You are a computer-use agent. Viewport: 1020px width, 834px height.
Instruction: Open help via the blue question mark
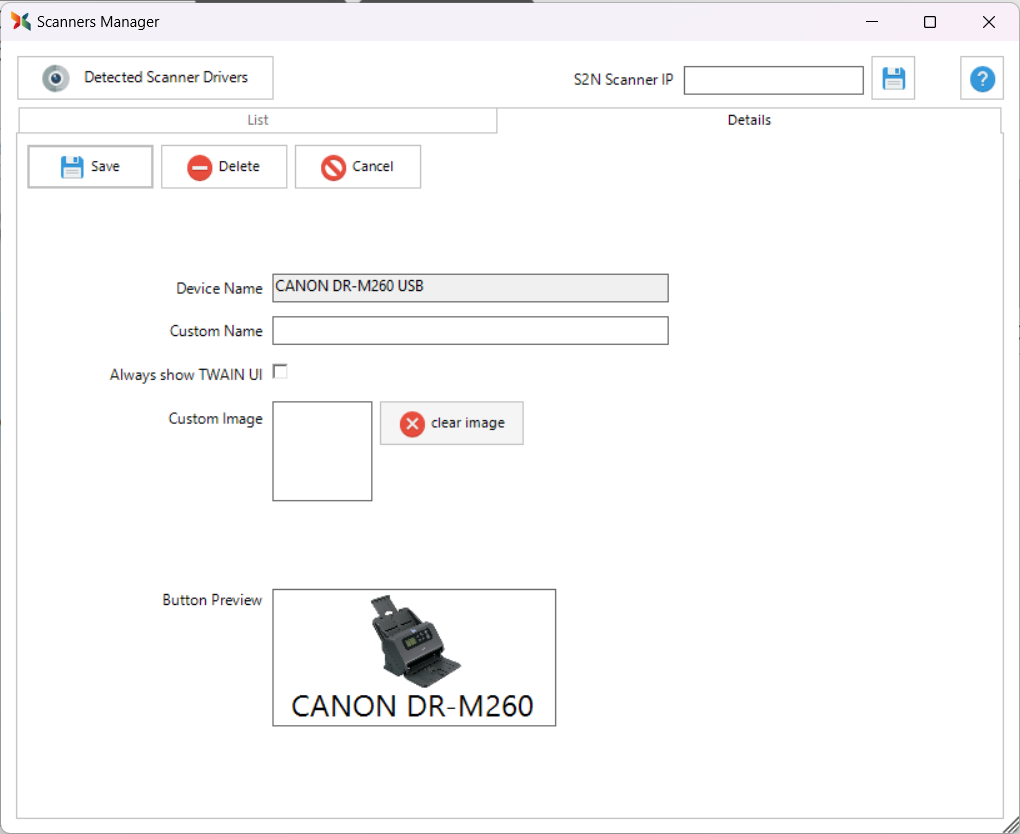981,78
